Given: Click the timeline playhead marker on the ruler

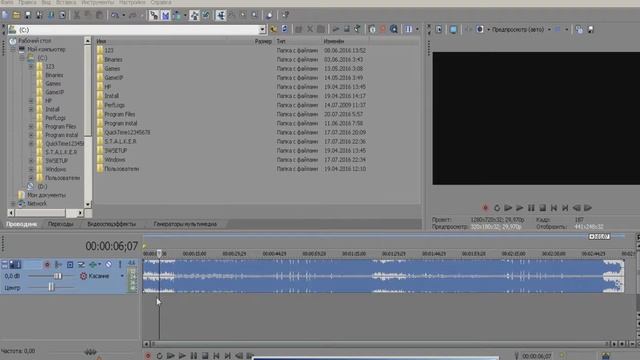Looking at the screenshot, I should (159, 253).
